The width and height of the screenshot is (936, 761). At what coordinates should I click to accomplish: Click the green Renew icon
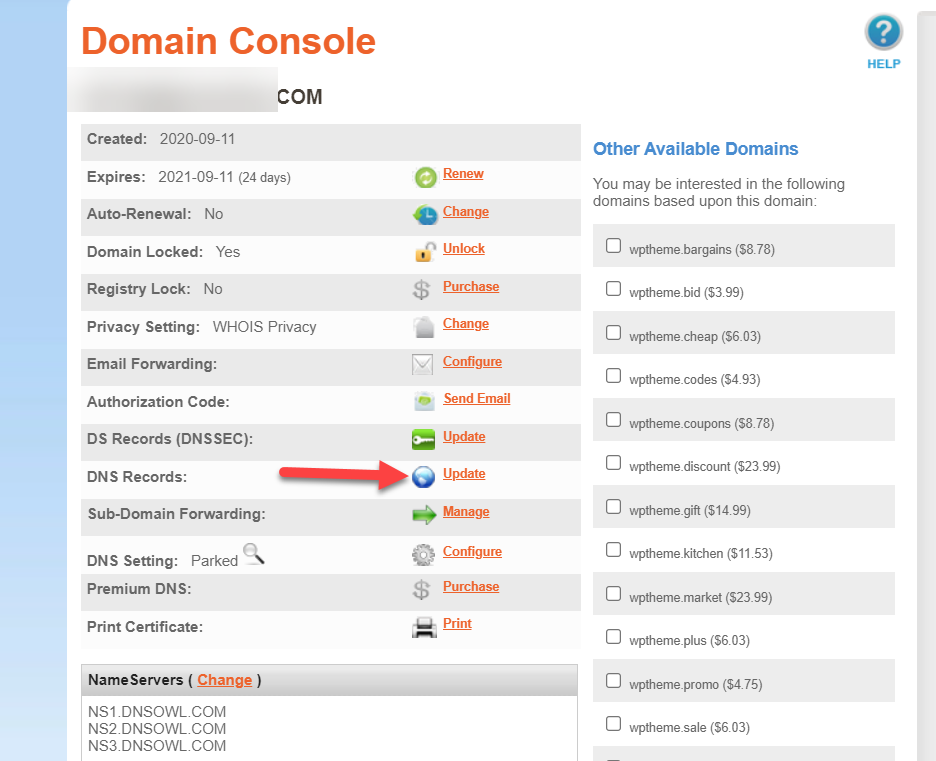425,177
